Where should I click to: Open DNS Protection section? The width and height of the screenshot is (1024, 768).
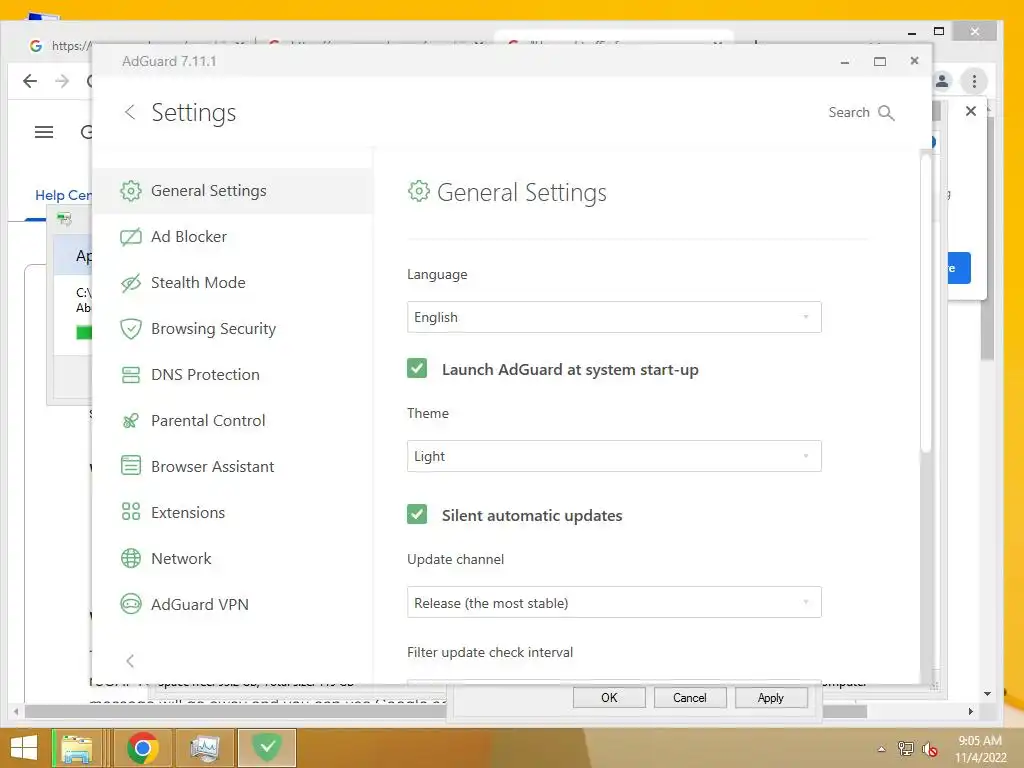click(x=232, y=375)
